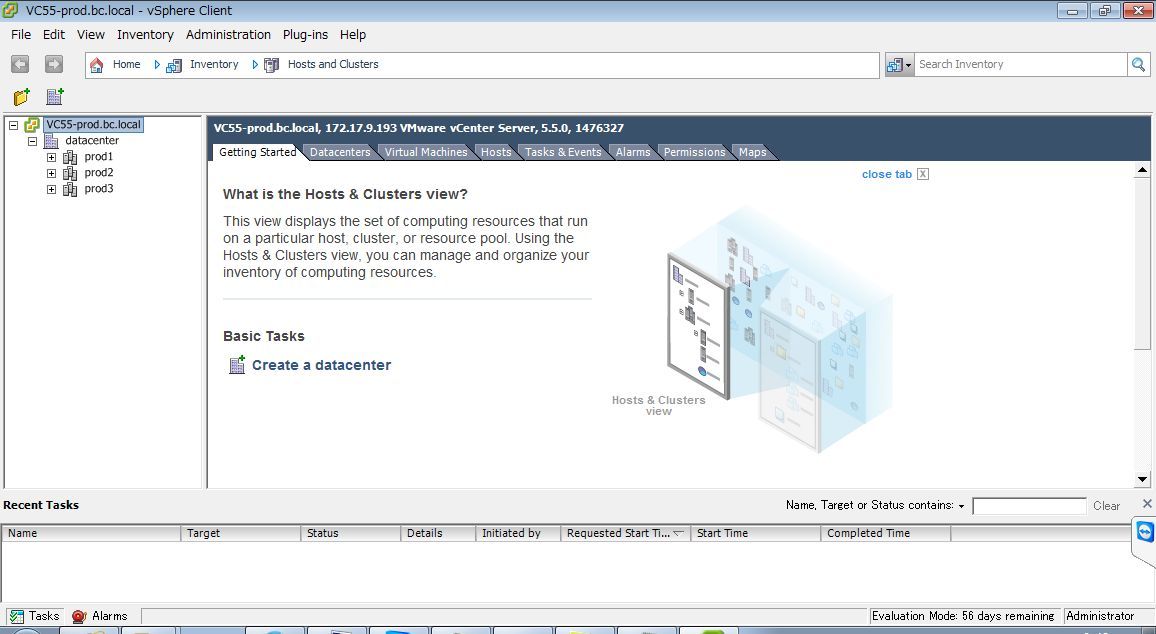Collapse the VC55-prod.bc.local tree node
This screenshot has height=634, width=1156.
pyautogui.click(x=13, y=125)
